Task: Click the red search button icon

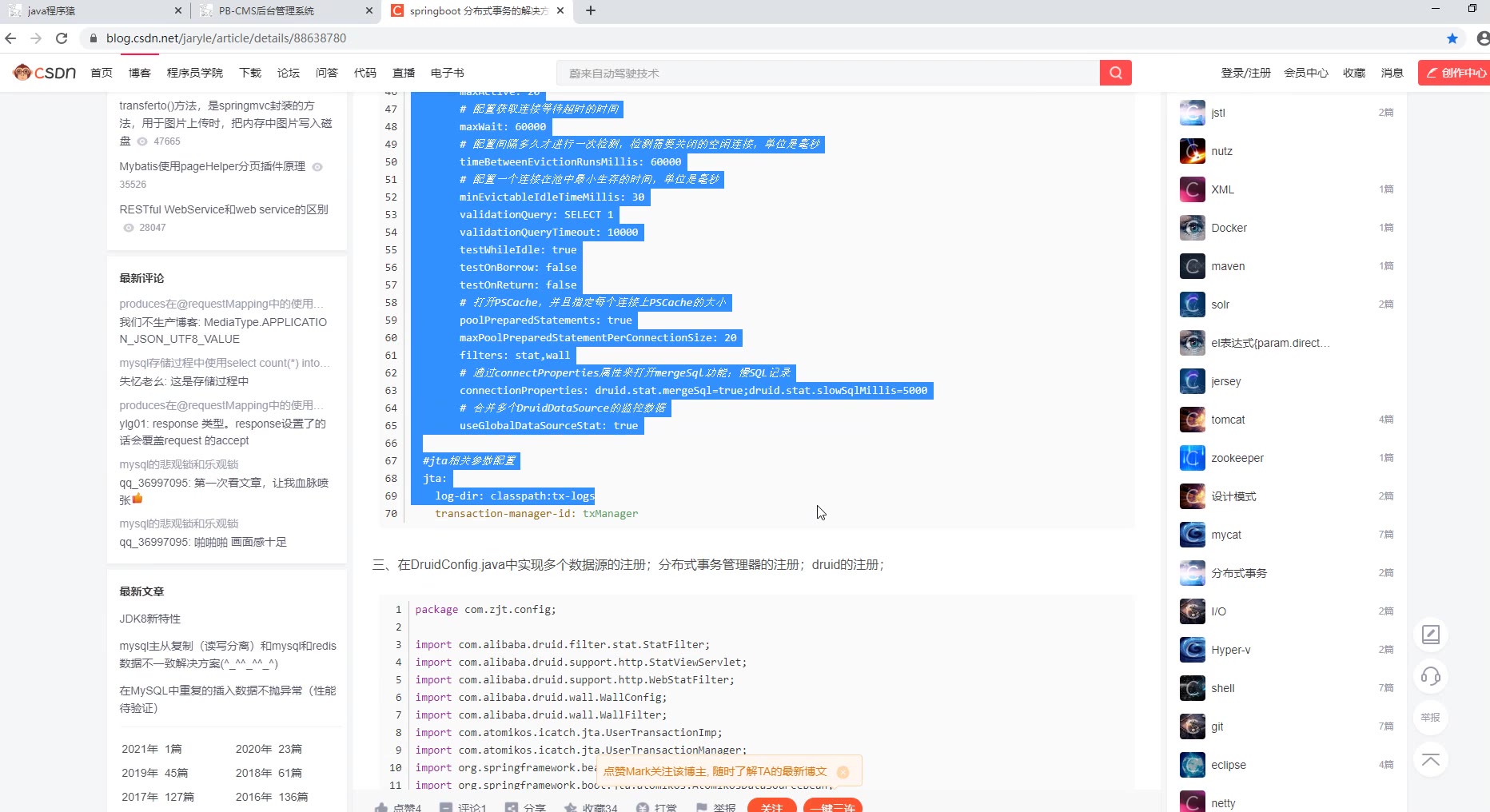Action: click(x=1115, y=73)
